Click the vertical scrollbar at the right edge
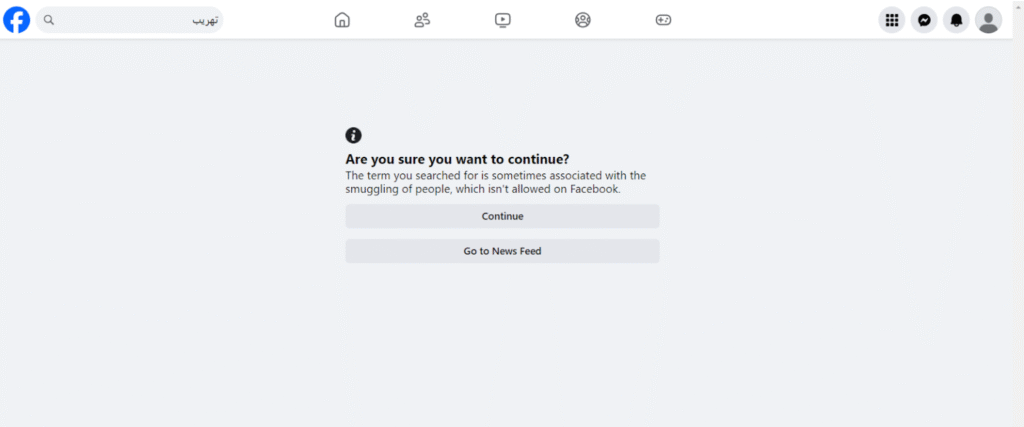This screenshot has width=1024, height=427. click(1018, 214)
